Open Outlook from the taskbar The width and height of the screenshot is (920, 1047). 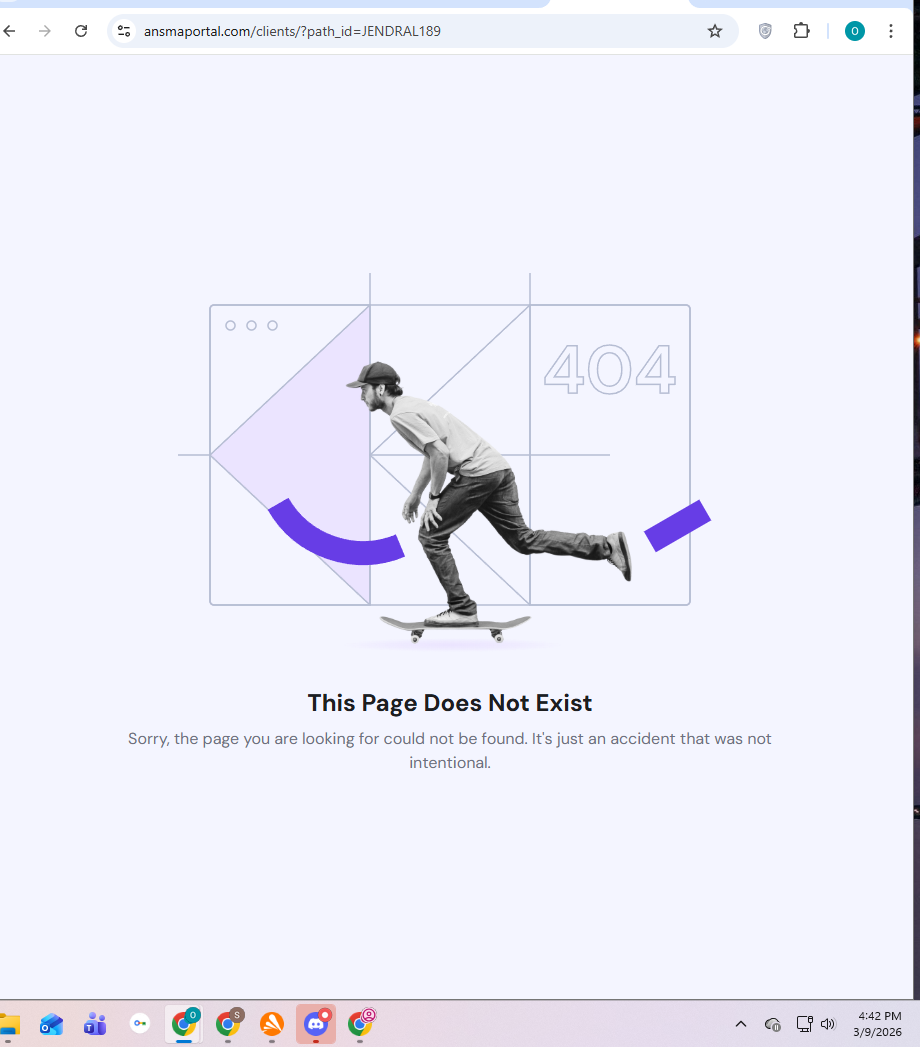[x=51, y=1024]
